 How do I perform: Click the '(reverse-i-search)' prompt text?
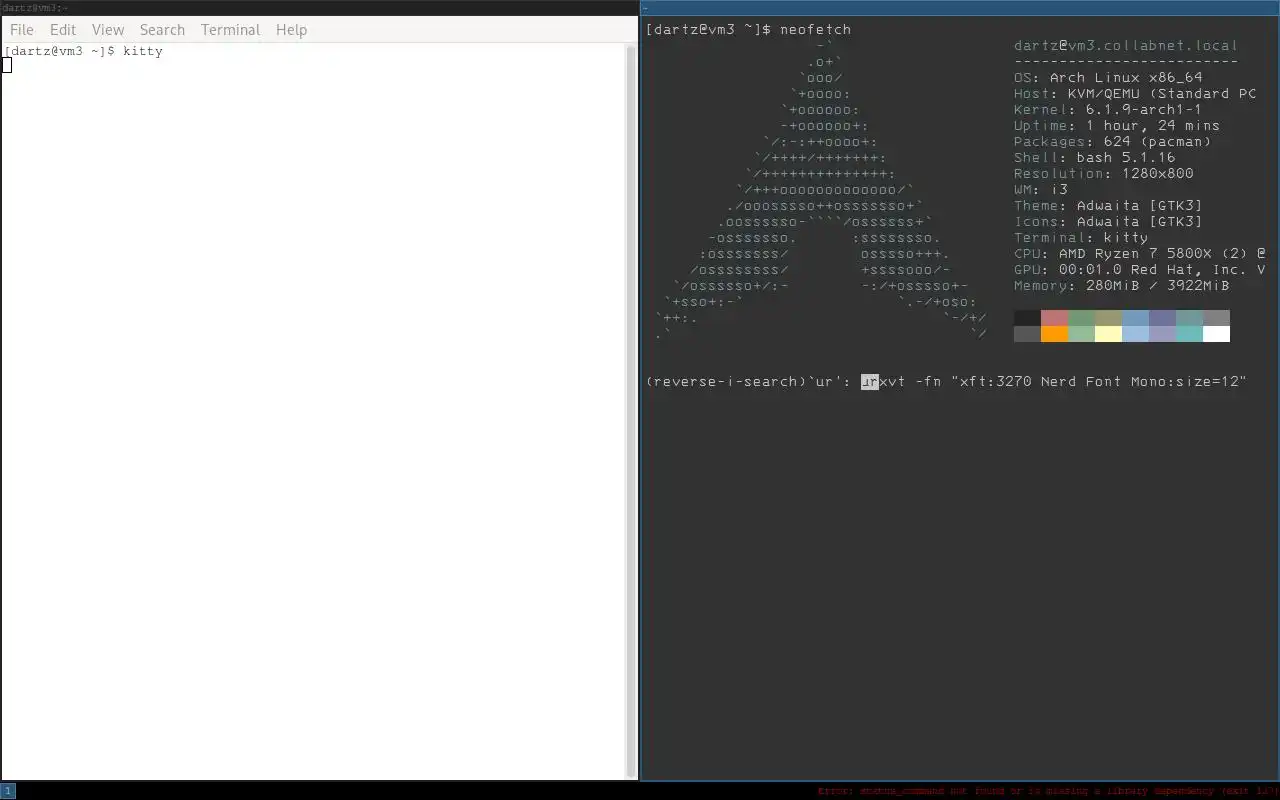point(726,382)
